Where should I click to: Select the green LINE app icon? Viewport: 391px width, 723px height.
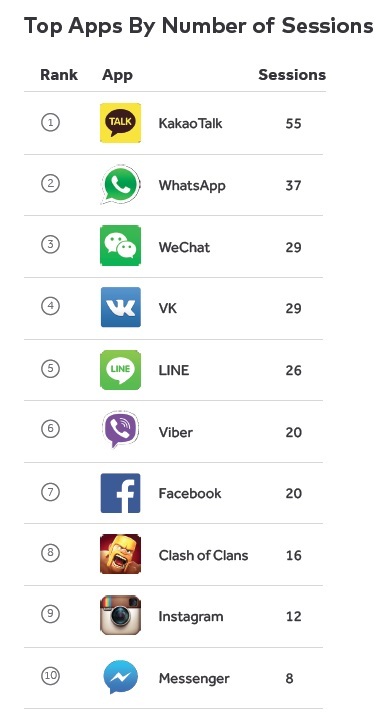(120, 370)
